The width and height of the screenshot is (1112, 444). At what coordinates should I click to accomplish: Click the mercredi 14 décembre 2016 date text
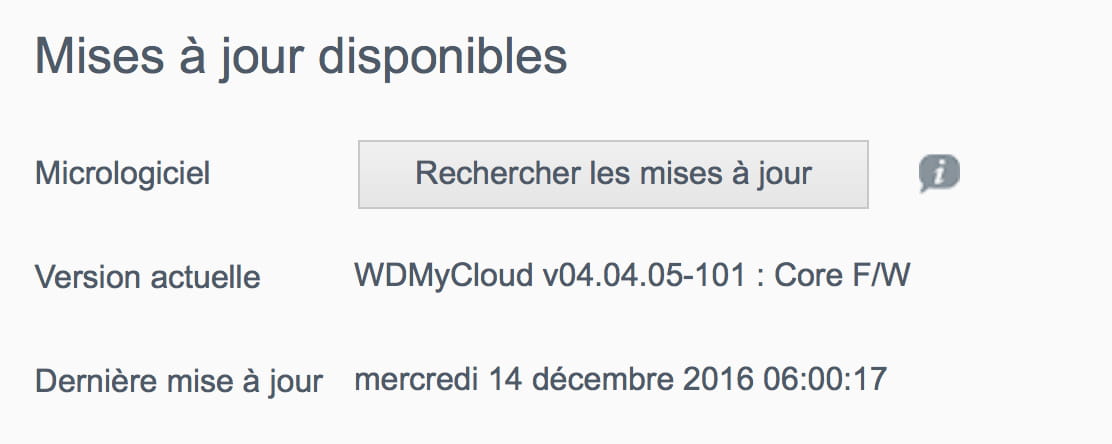click(x=553, y=379)
